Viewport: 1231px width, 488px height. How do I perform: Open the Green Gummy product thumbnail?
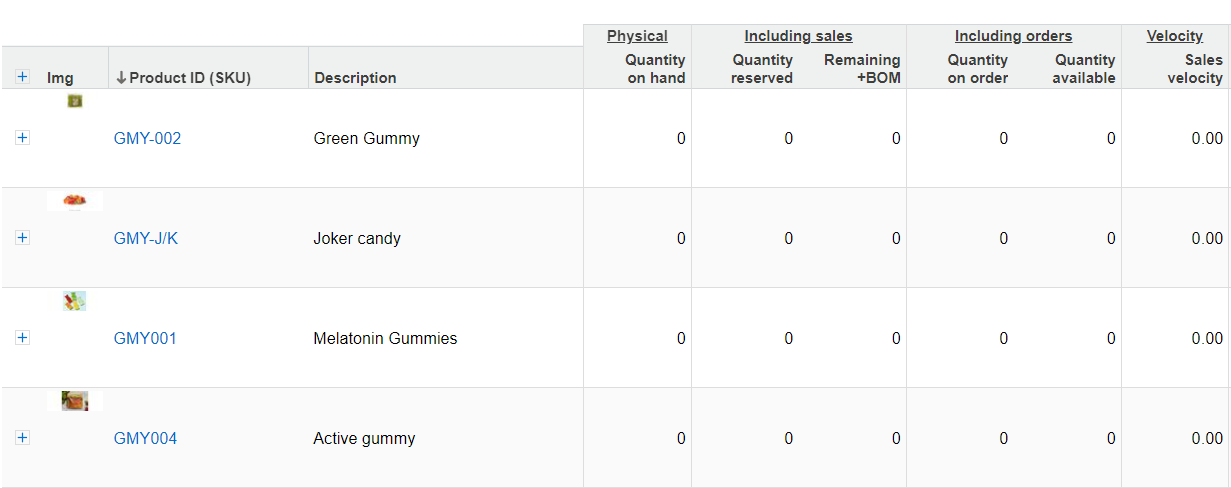[74, 101]
